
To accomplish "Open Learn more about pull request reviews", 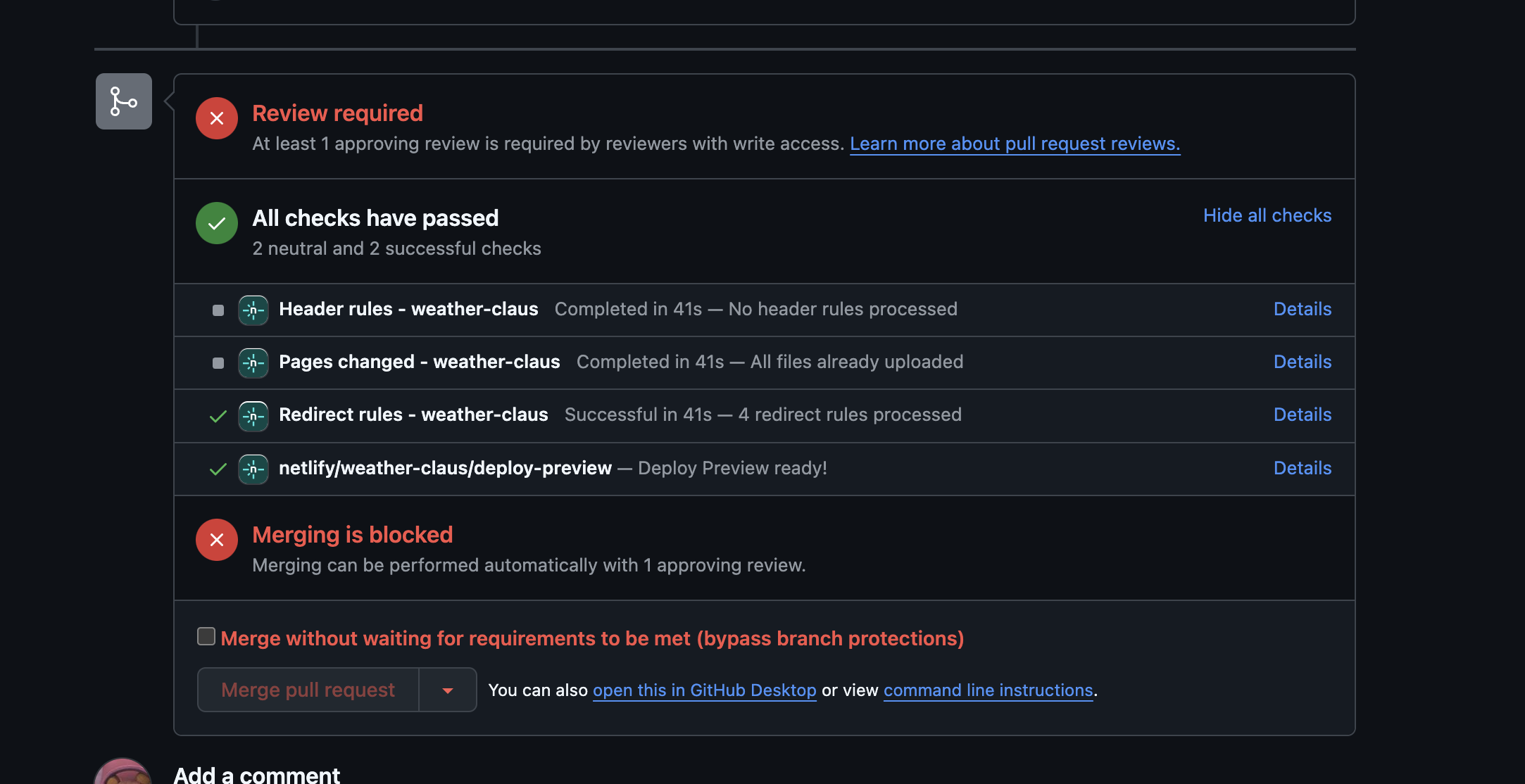I will pyautogui.click(x=1015, y=144).
